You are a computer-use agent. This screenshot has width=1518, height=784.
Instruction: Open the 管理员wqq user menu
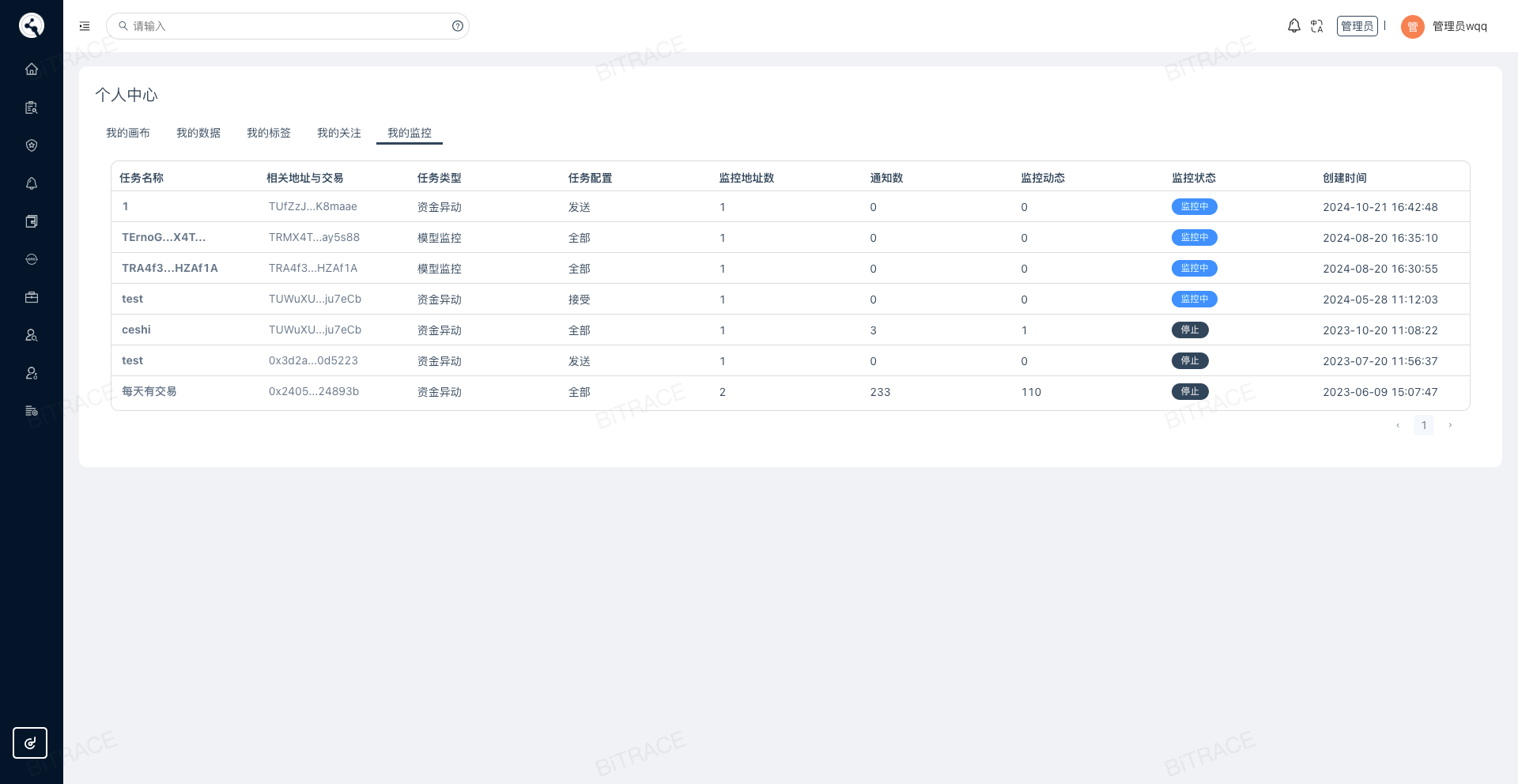pos(1459,26)
